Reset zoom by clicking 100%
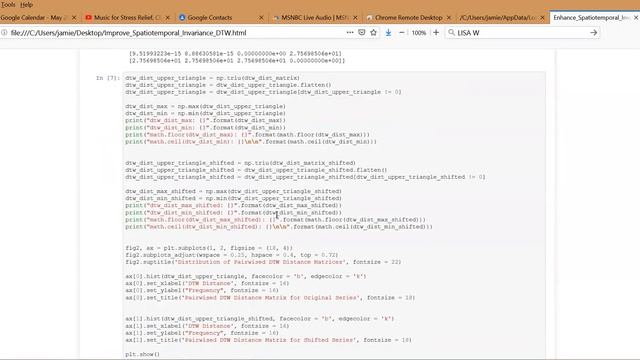 [x=419, y=33]
